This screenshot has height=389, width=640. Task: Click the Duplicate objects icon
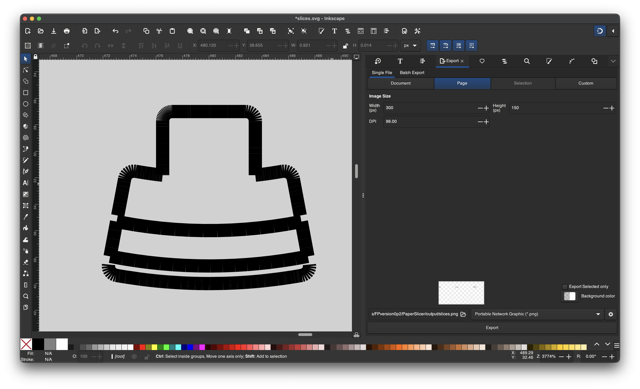click(x=247, y=31)
